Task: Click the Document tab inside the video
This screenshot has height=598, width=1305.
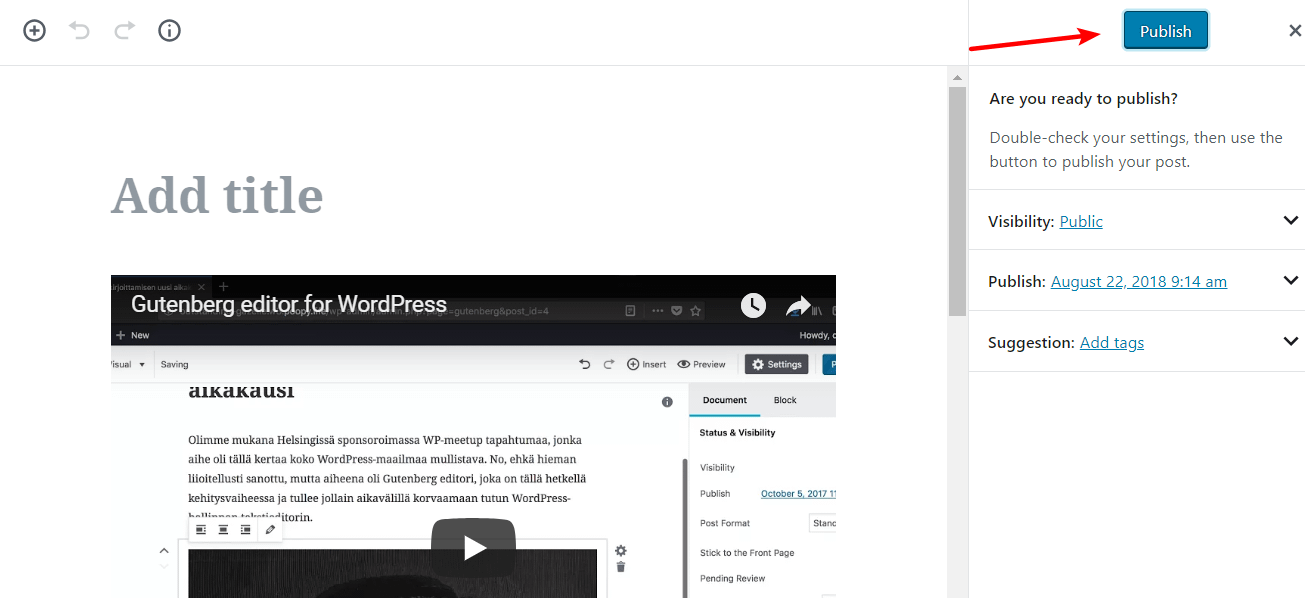Action: [725, 400]
